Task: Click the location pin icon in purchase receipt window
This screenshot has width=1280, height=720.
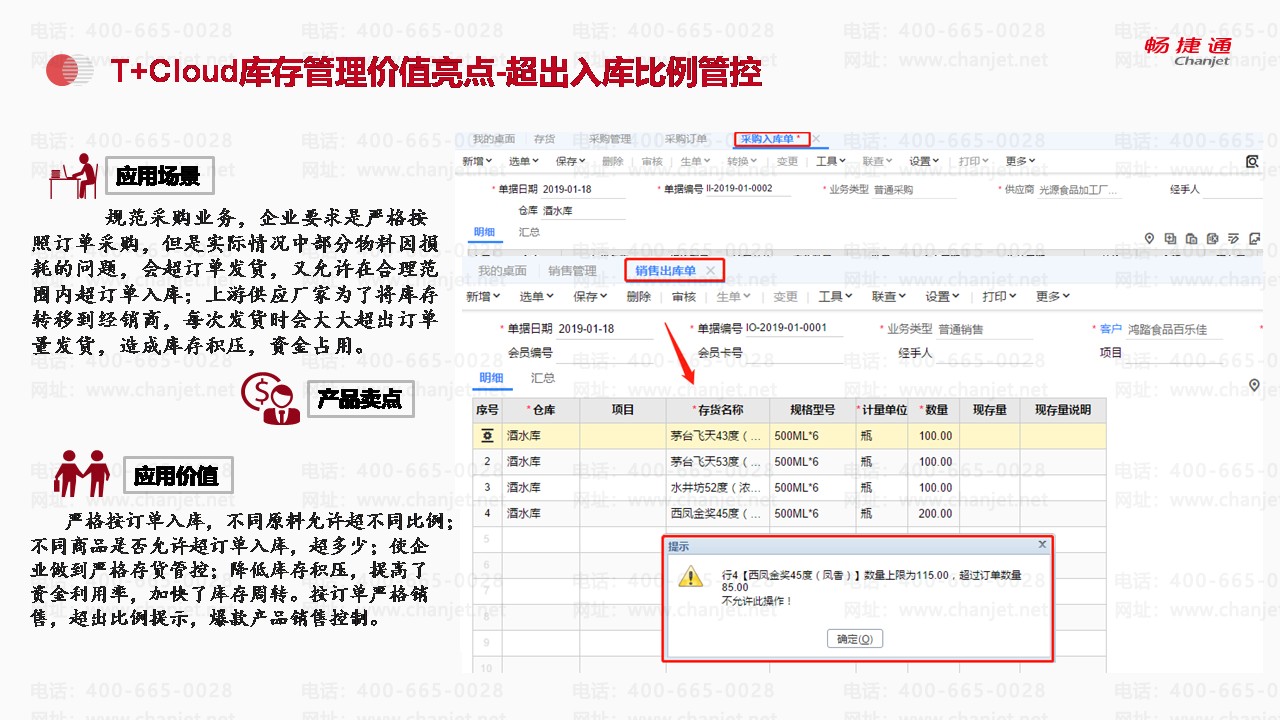Action: [x=1150, y=238]
